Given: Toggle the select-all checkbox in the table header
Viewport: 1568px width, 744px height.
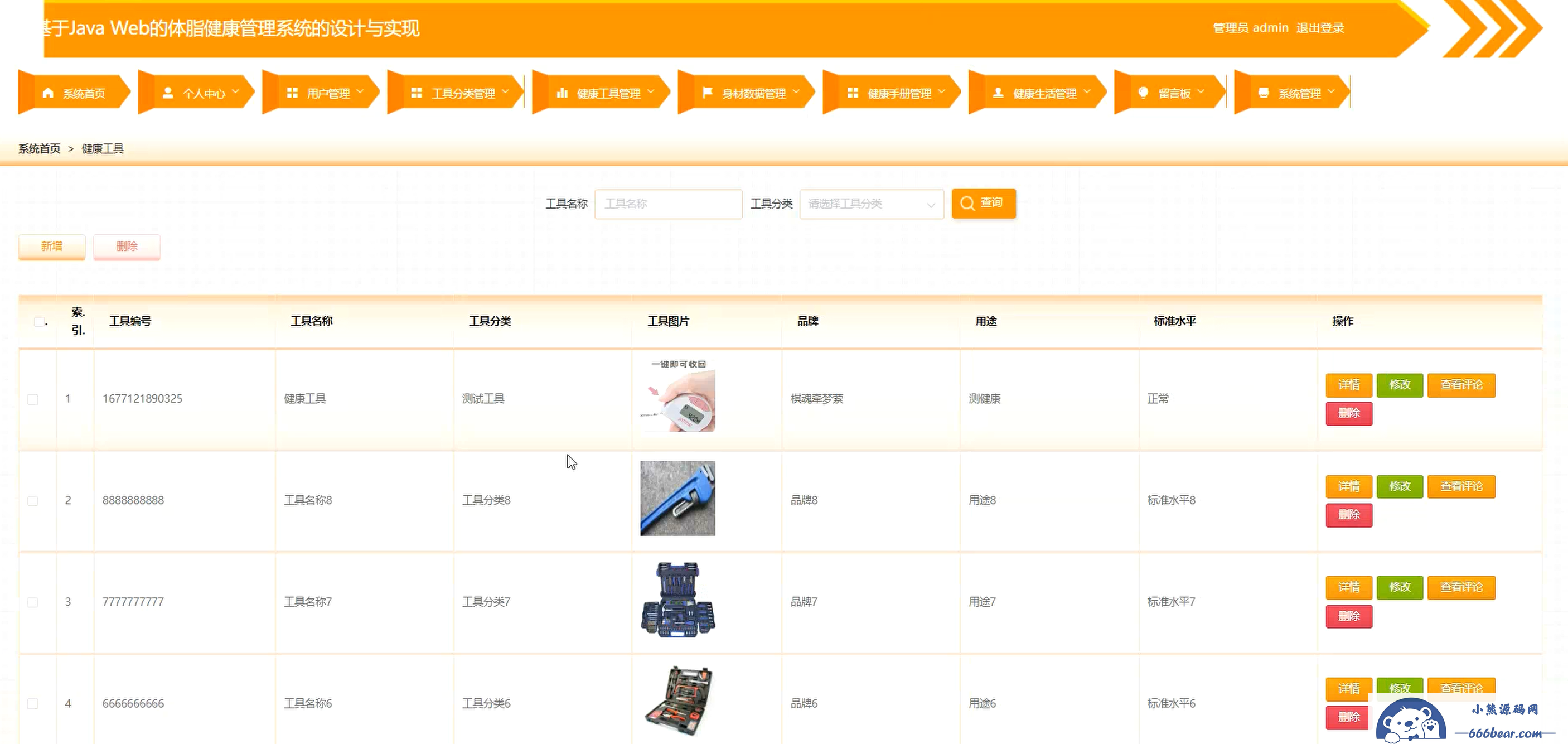Looking at the screenshot, I should (x=40, y=321).
